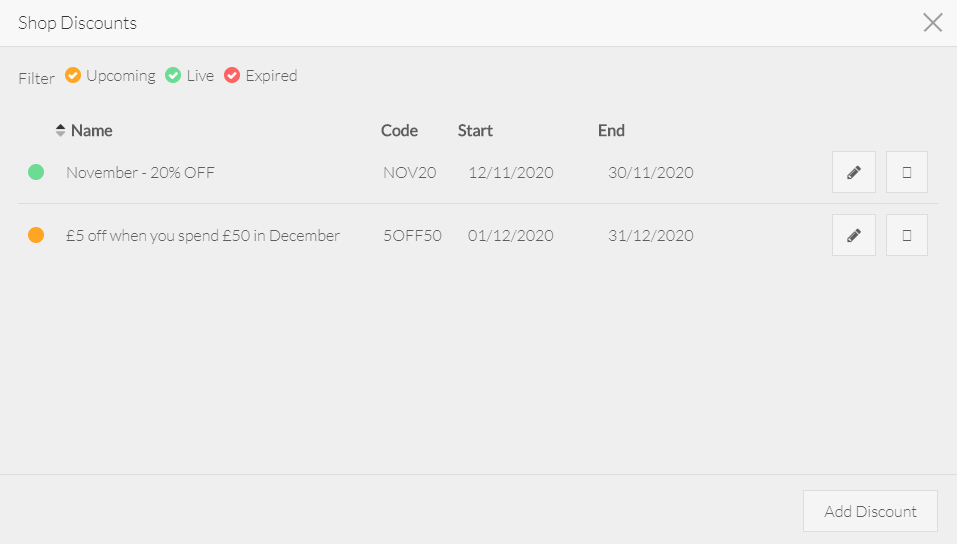Toggle the Live filter checkbox
This screenshot has height=544, width=957.
click(x=173, y=75)
